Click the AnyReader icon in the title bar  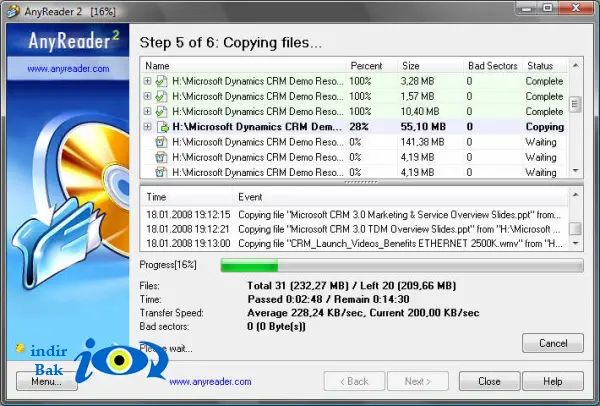13,11
